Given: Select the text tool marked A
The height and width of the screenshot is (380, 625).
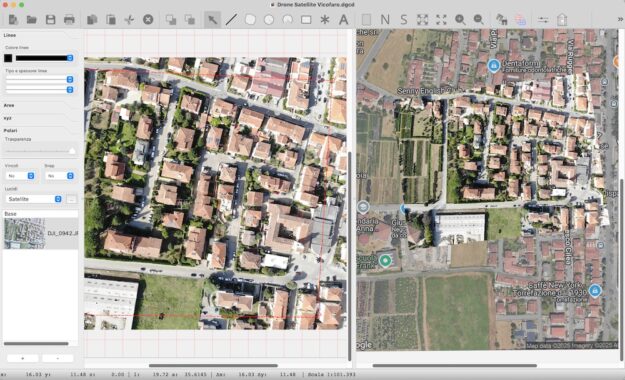Looking at the screenshot, I should [x=344, y=20].
